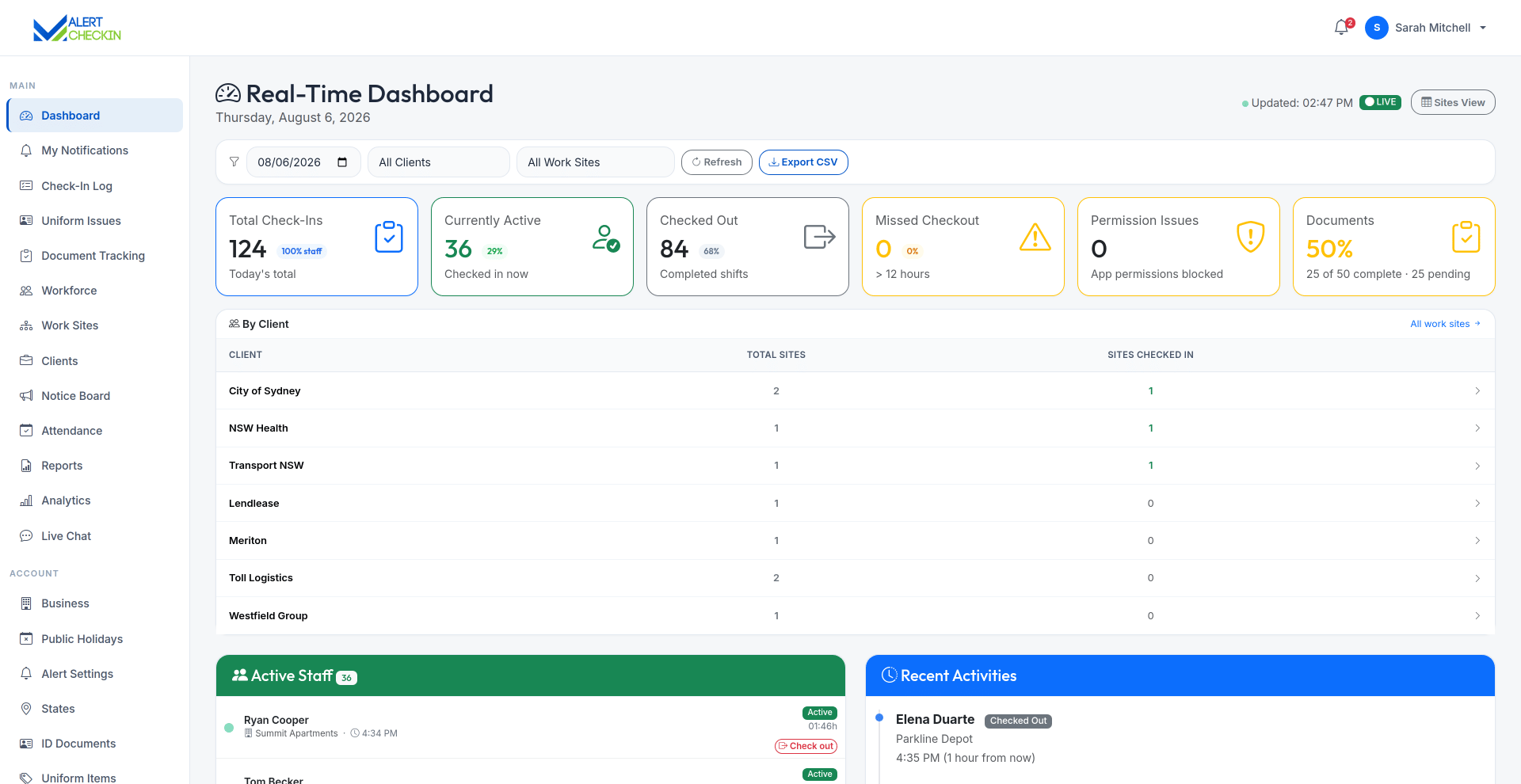Open the Workforce section

point(95,291)
